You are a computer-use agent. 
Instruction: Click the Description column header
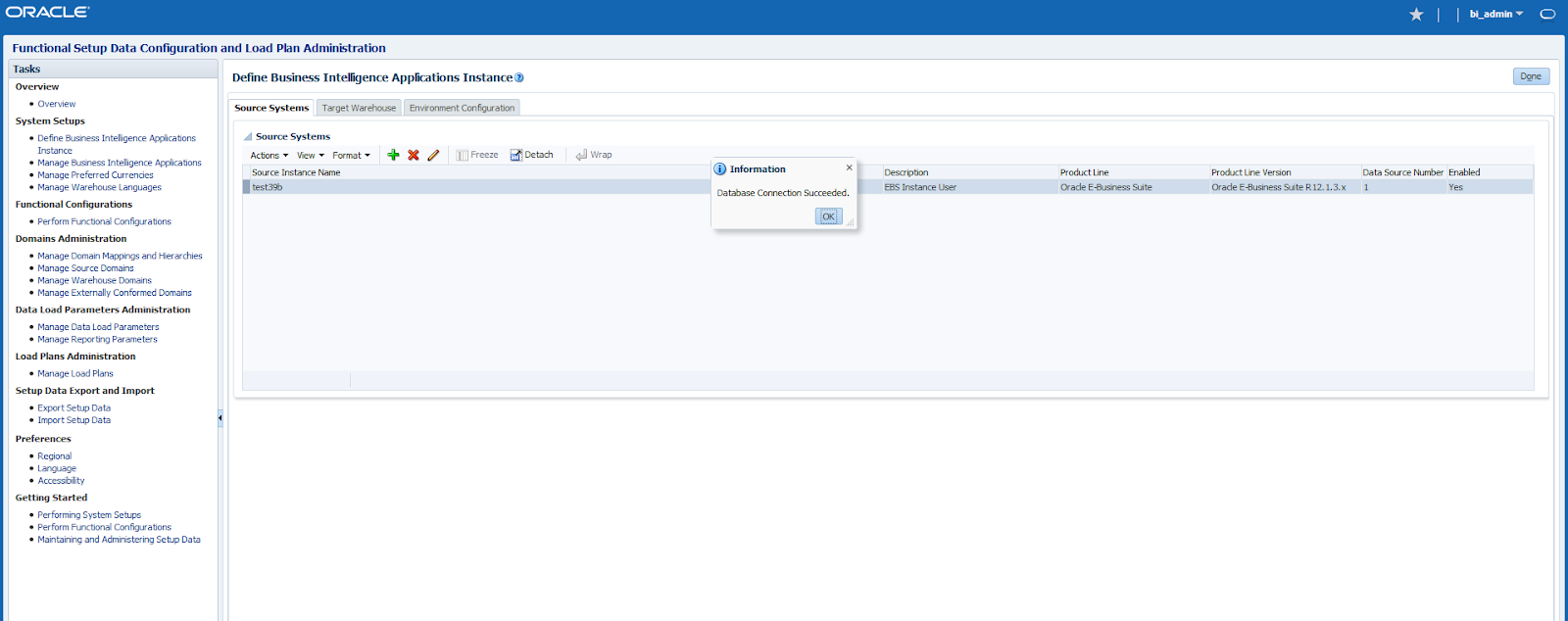tap(906, 172)
